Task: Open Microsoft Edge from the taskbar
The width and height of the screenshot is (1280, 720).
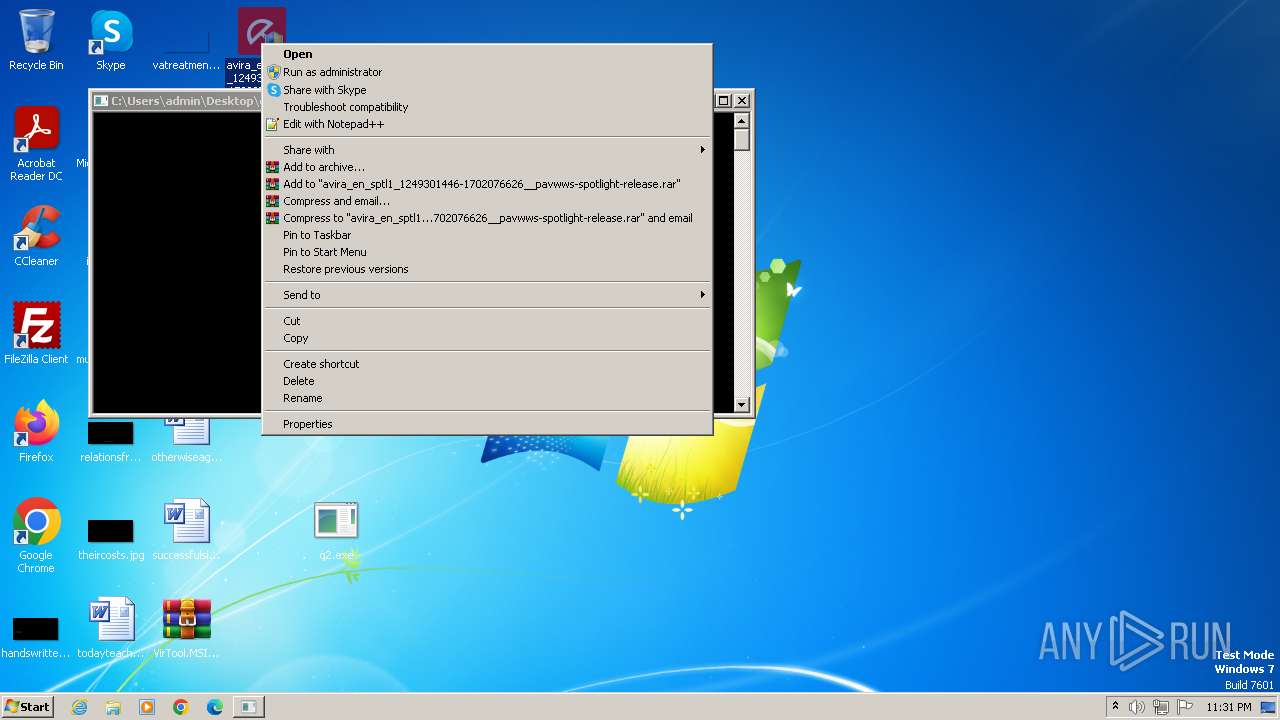Action: [215, 707]
